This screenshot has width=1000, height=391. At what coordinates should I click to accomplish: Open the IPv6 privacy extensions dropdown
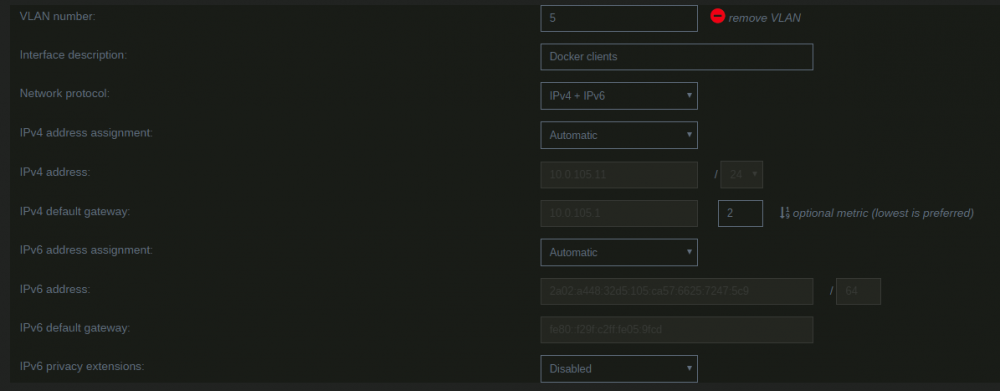(619, 369)
